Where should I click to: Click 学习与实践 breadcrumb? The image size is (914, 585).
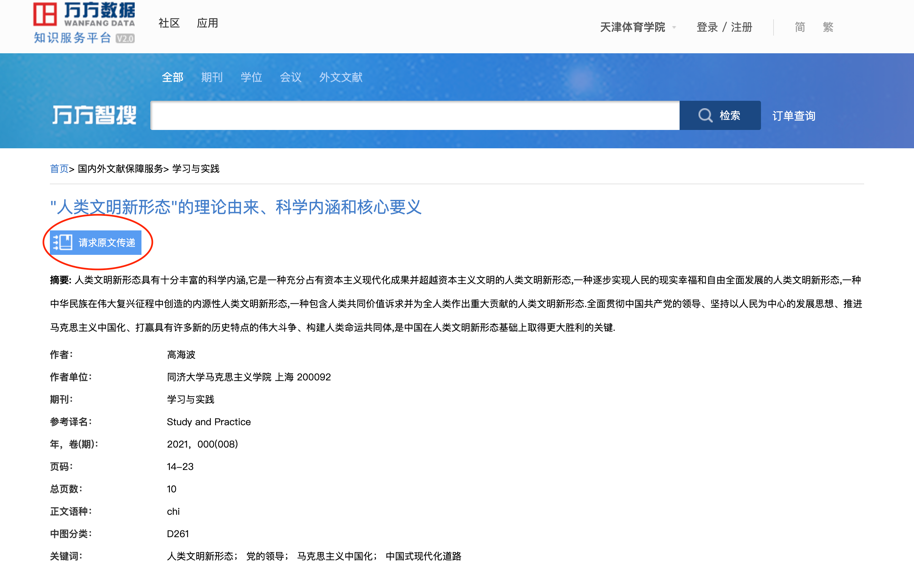click(196, 169)
